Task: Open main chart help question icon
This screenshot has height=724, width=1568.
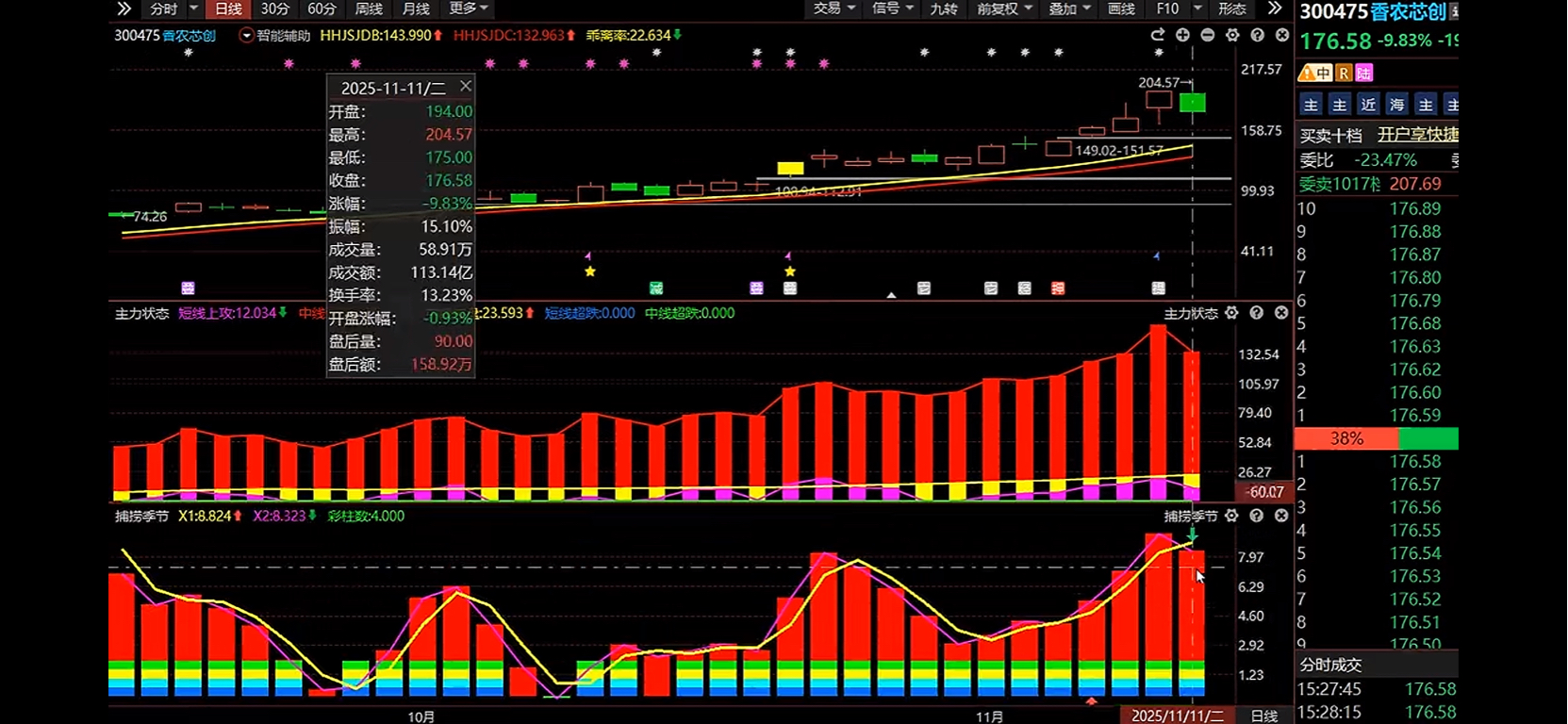Action: click(x=1257, y=35)
